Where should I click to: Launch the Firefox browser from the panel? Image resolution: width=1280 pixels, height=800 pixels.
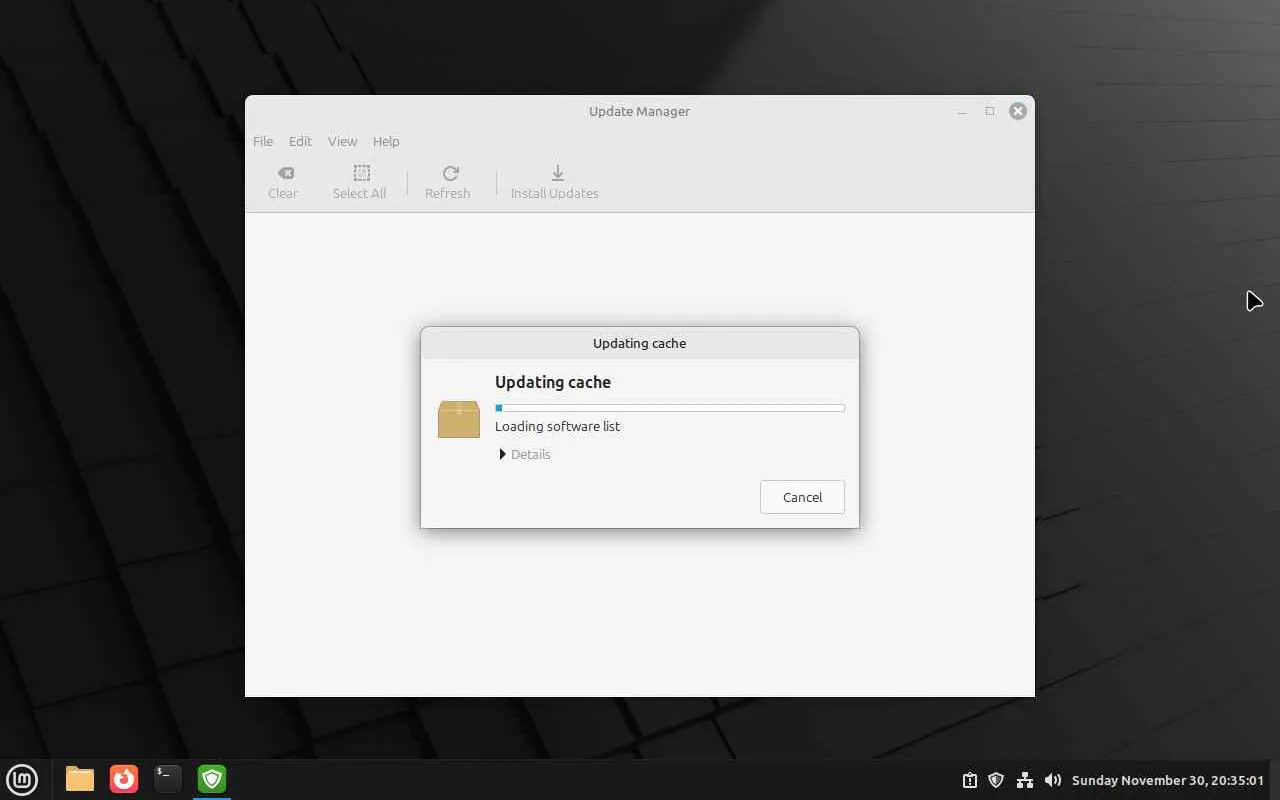[x=124, y=779]
